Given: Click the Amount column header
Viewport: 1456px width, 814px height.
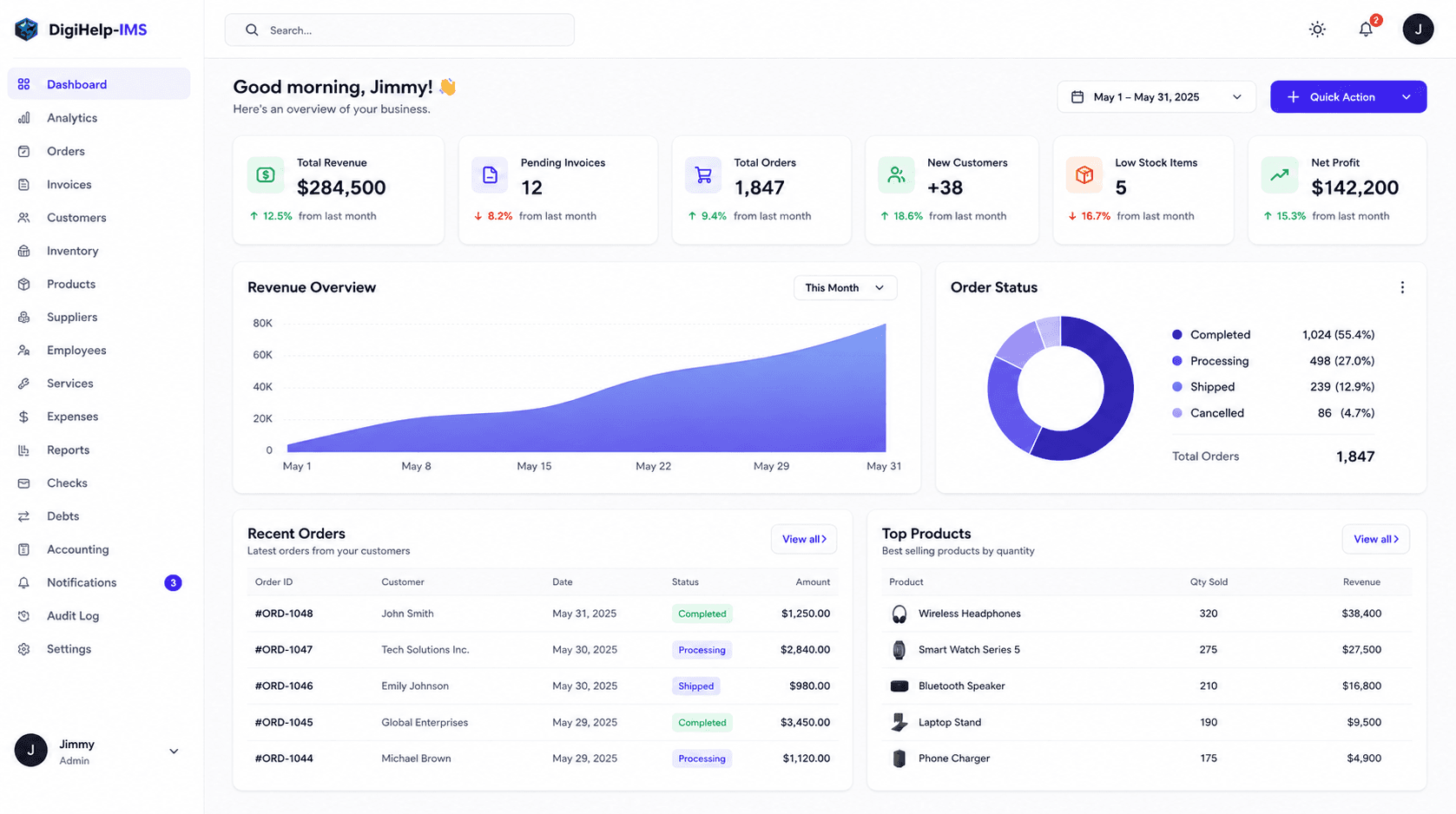Looking at the screenshot, I should [x=813, y=582].
